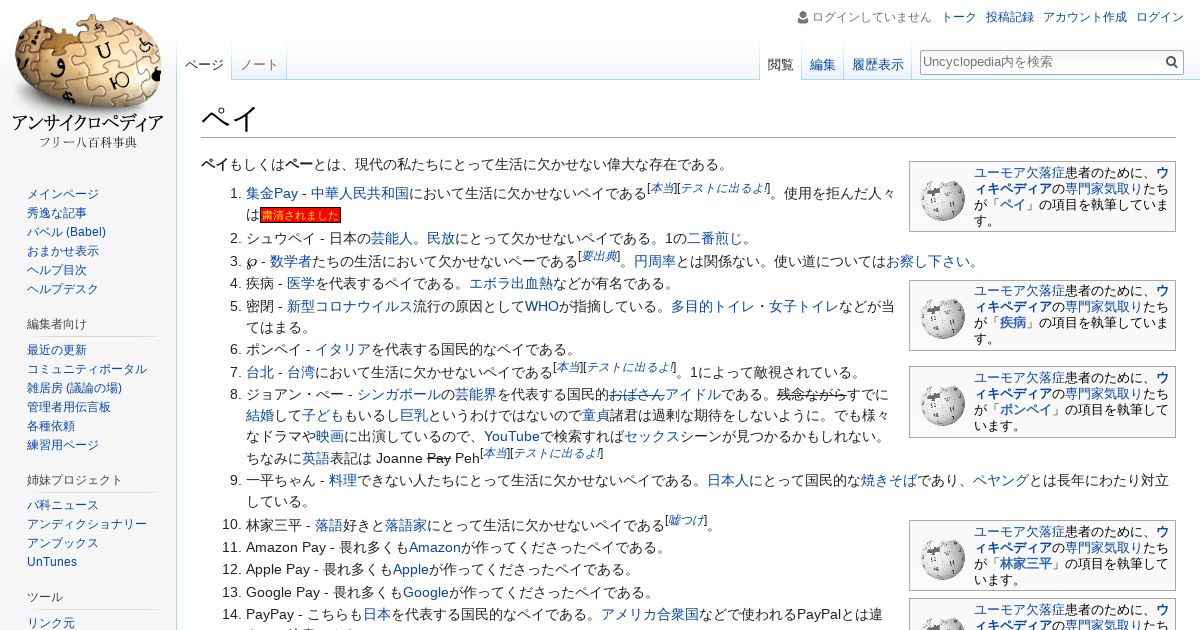Screen dimensions: 1200x630
Task: Click the search magnifier icon
Action: tap(1172, 62)
